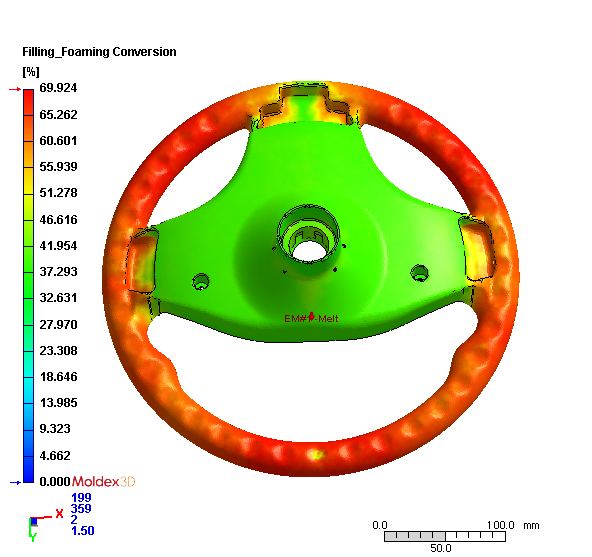Select the Filling_Foaming Conversion title

tap(99, 52)
